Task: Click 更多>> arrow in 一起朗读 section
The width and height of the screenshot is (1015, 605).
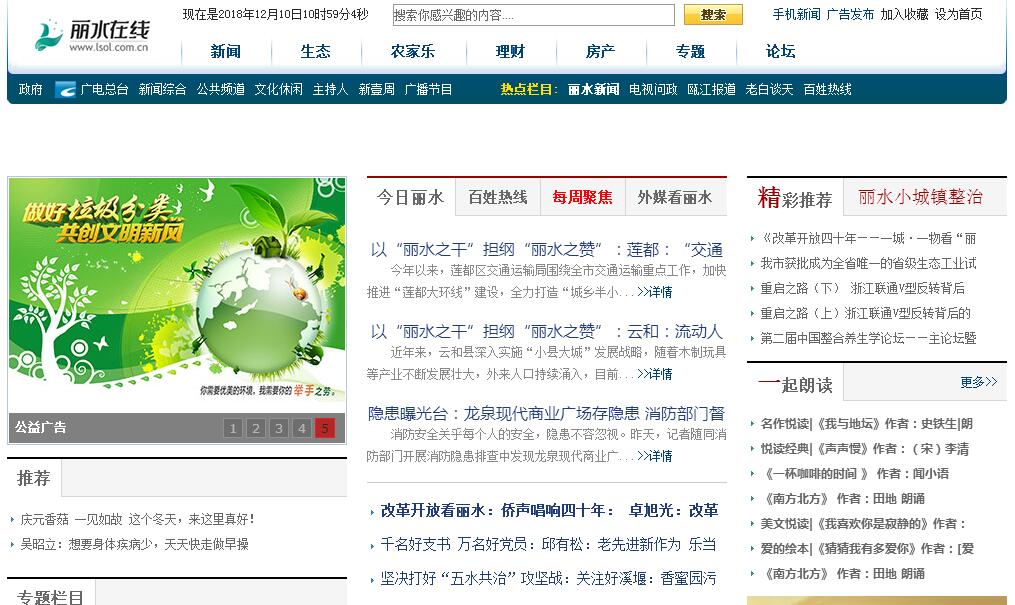Action: [978, 382]
